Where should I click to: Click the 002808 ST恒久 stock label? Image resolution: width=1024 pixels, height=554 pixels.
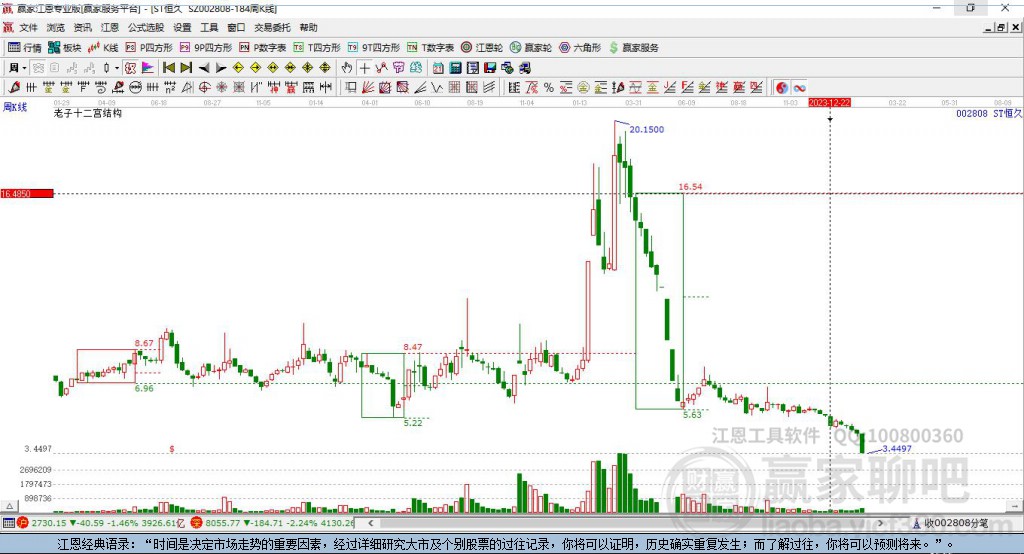[x=989, y=114]
